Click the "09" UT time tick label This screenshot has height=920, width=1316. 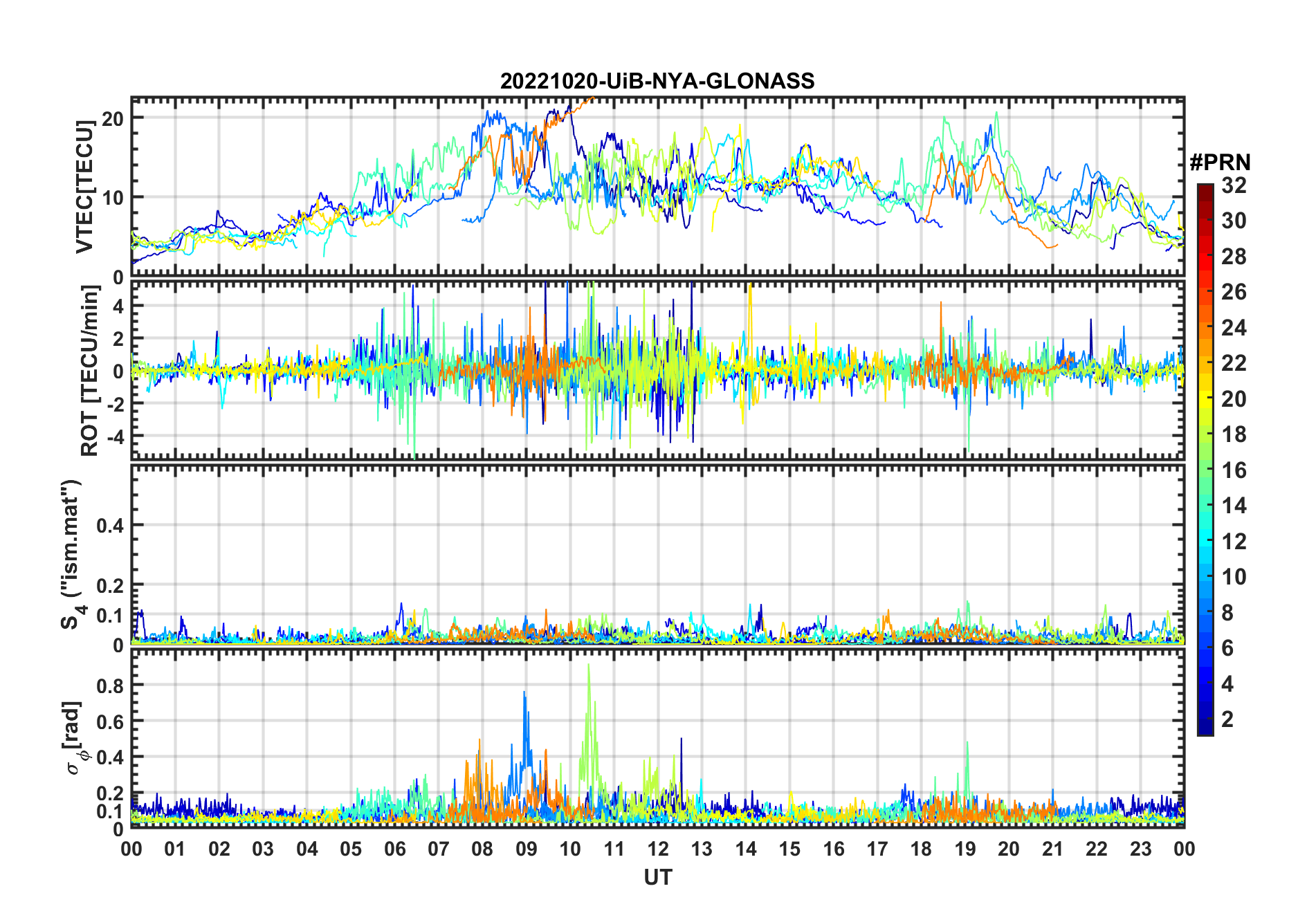pyautogui.click(x=526, y=849)
